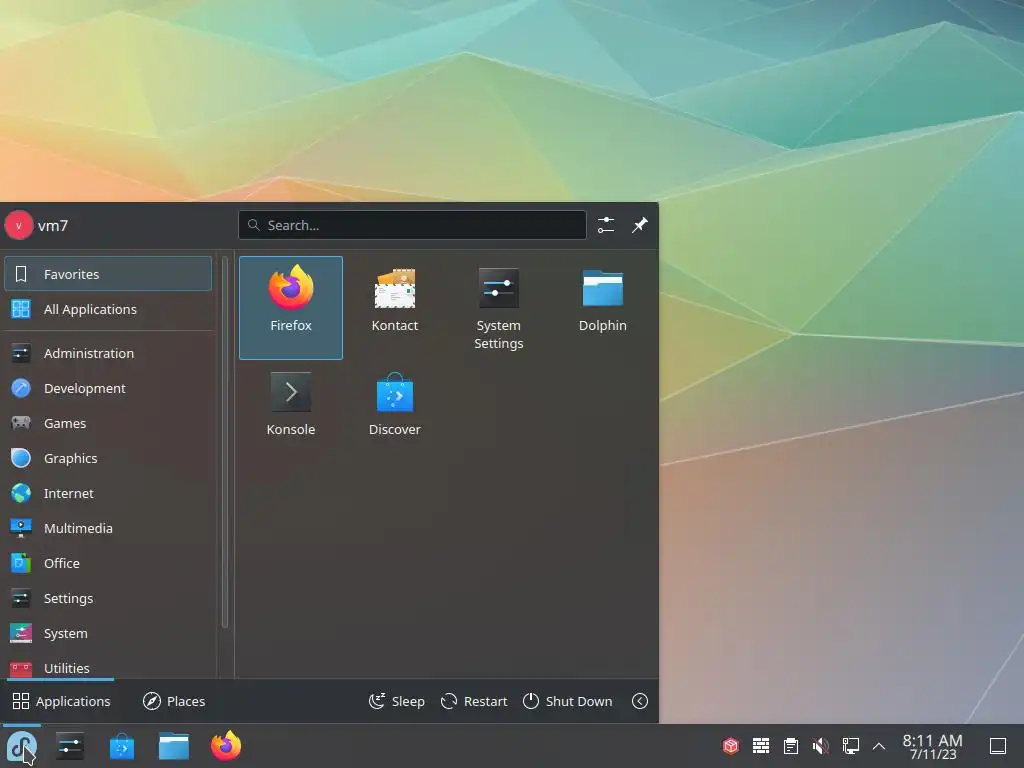The image size is (1024, 768).
Task: Open the System category
Action: click(x=108, y=633)
